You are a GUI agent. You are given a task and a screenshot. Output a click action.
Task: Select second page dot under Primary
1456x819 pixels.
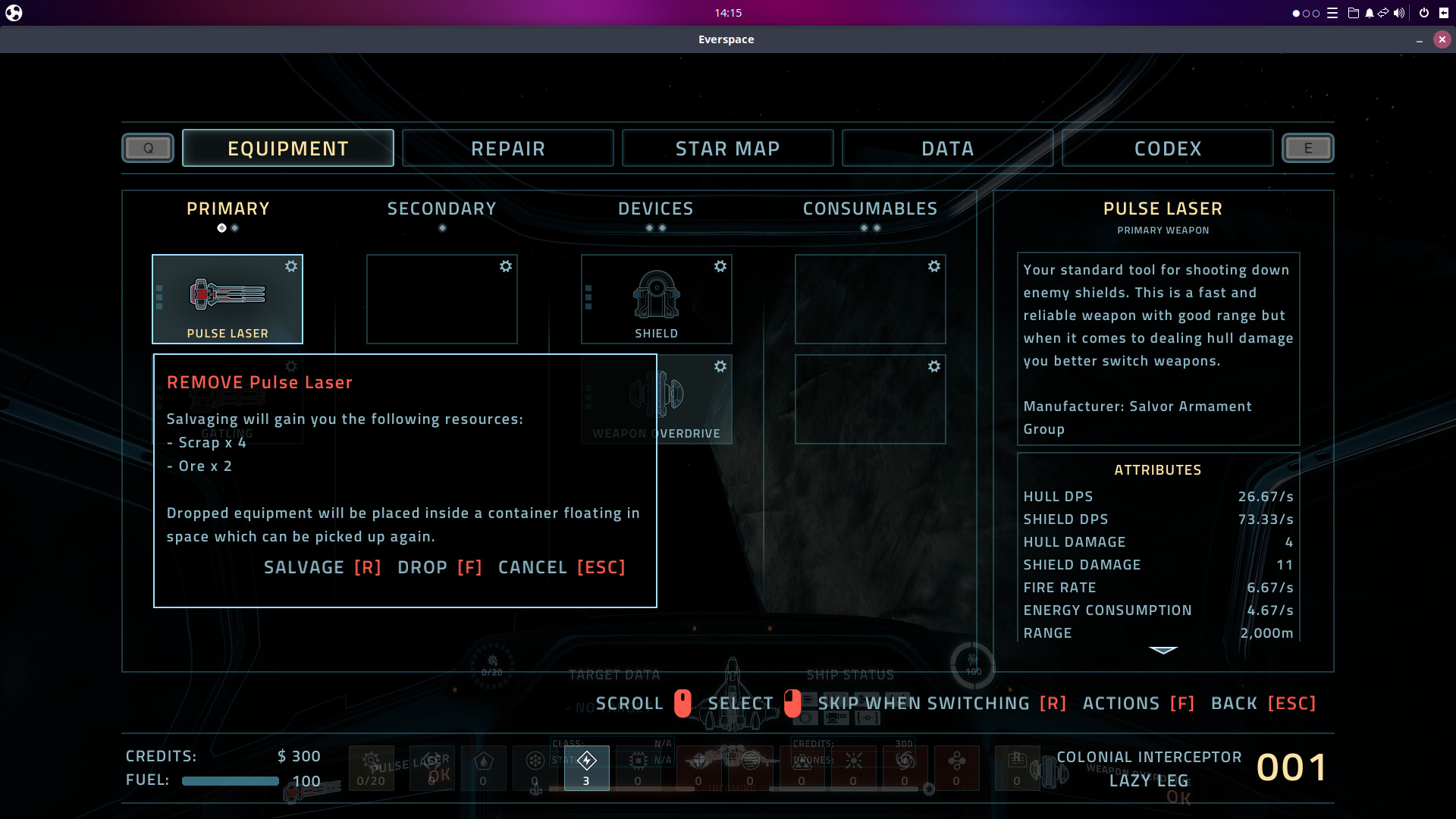(235, 227)
